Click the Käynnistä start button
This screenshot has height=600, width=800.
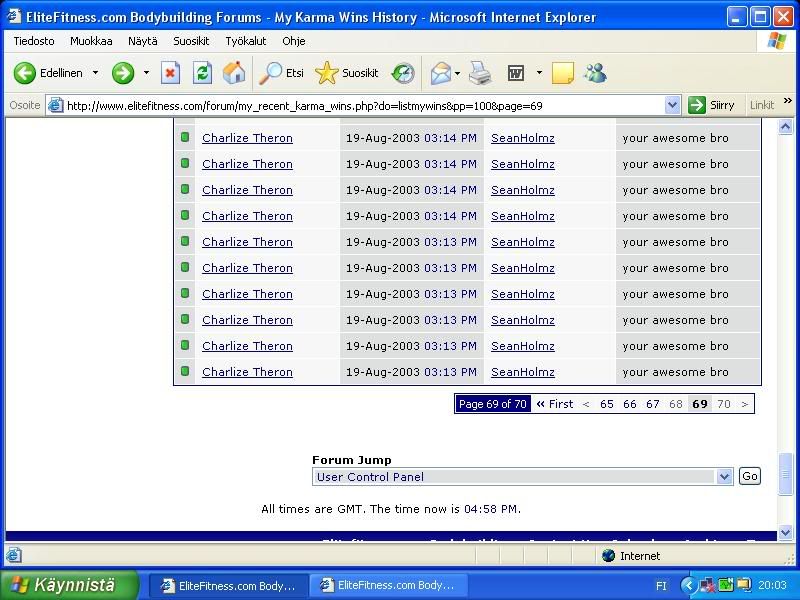click(x=68, y=585)
